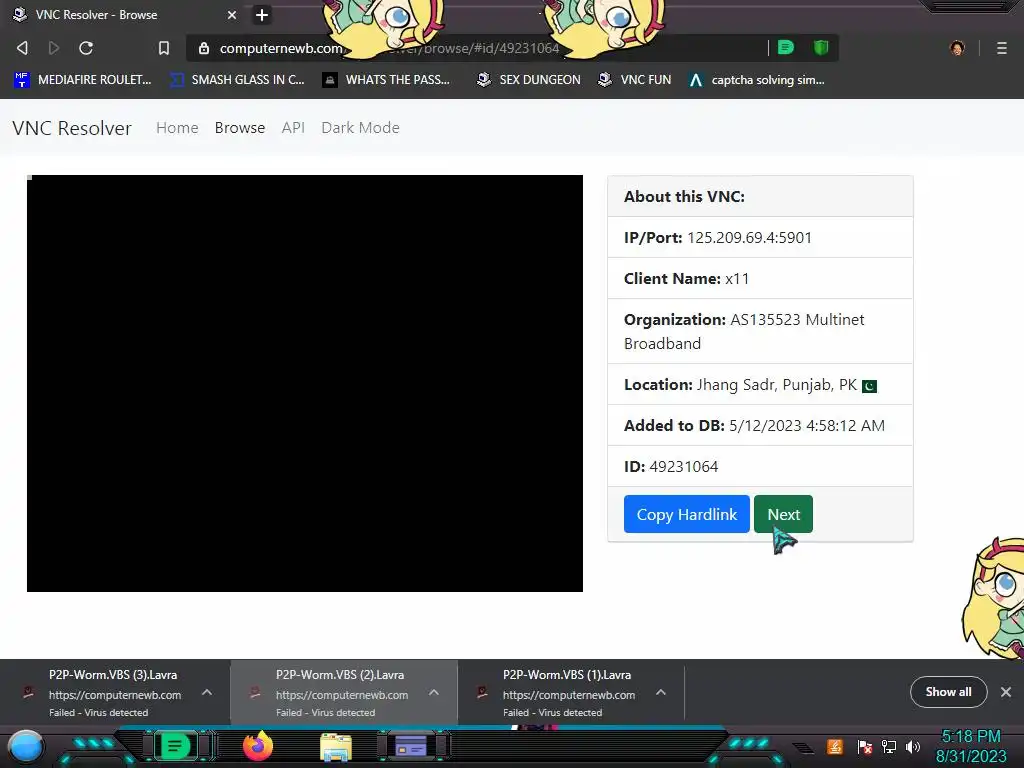Click the Added to DB timestamp
This screenshot has height=768, width=1024.
pos(807,426)
